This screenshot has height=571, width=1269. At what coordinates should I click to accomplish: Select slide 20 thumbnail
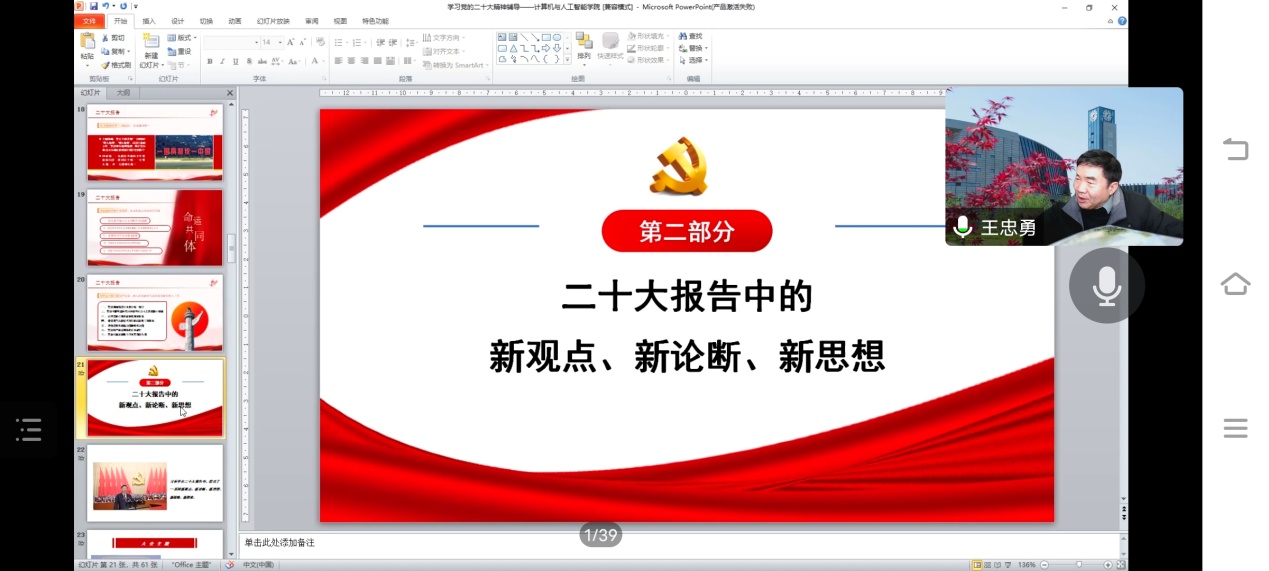tap(155, 313)
